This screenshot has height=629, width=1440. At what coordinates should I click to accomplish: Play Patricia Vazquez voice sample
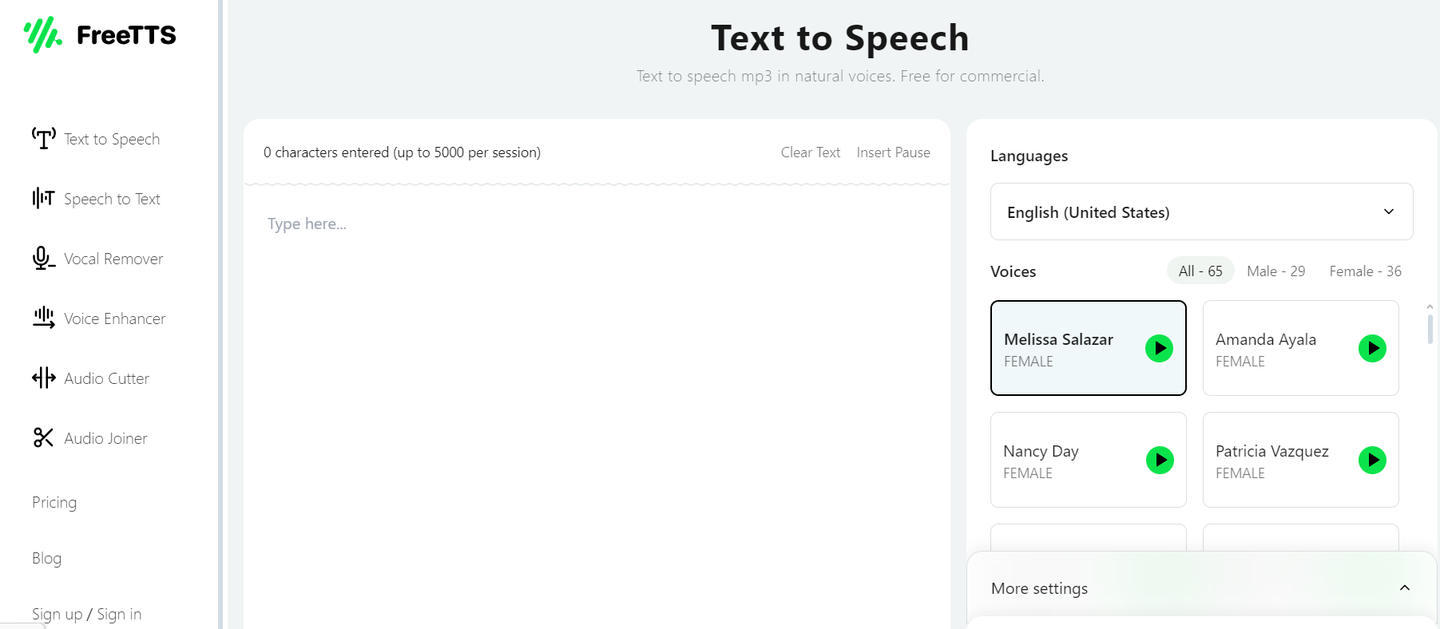1372,460
